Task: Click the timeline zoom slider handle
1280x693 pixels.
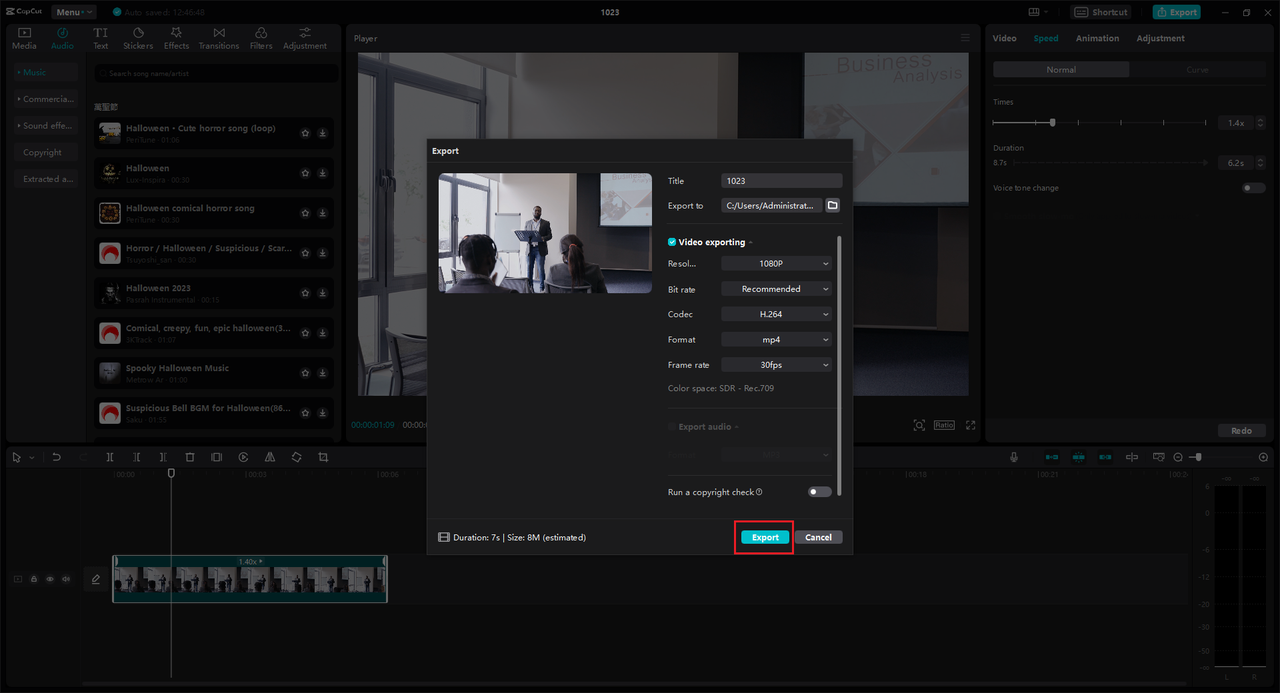Action: click(1198, 457)
